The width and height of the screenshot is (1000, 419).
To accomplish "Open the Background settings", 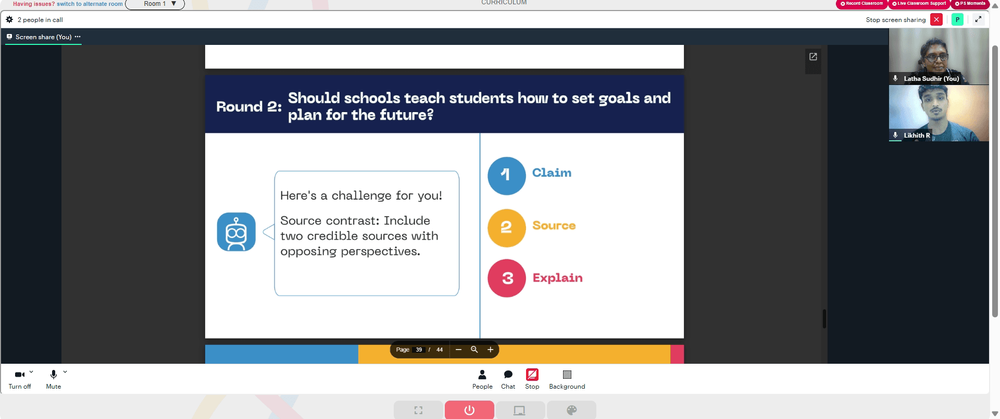I will (x=567, y=379).
